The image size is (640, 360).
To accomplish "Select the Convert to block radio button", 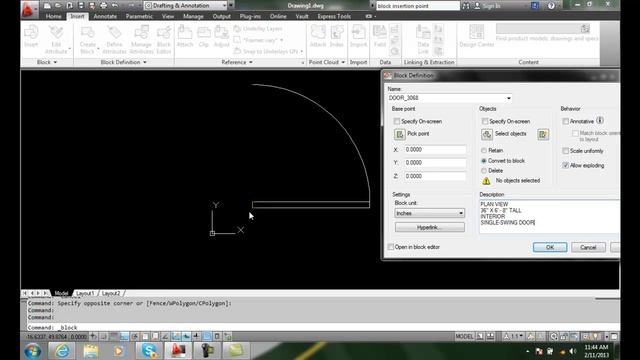I will click(484, 161).
